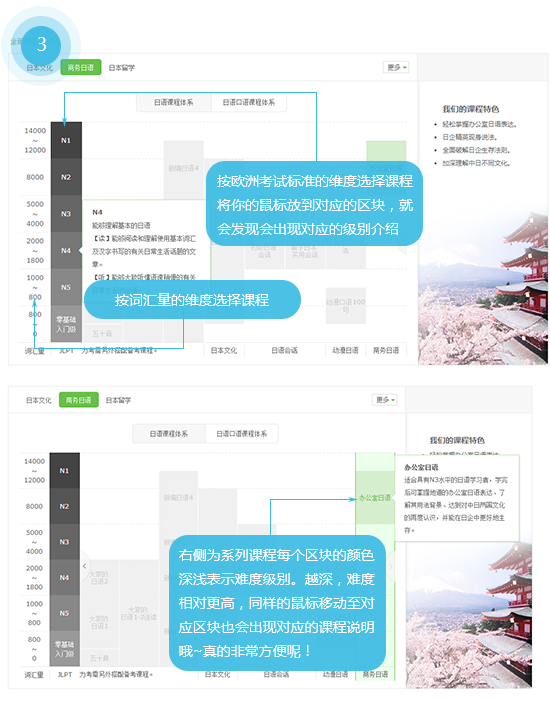Click 商务日语 column label under lower chart
This screenshot has height=701, width=550.
(375, 674)
